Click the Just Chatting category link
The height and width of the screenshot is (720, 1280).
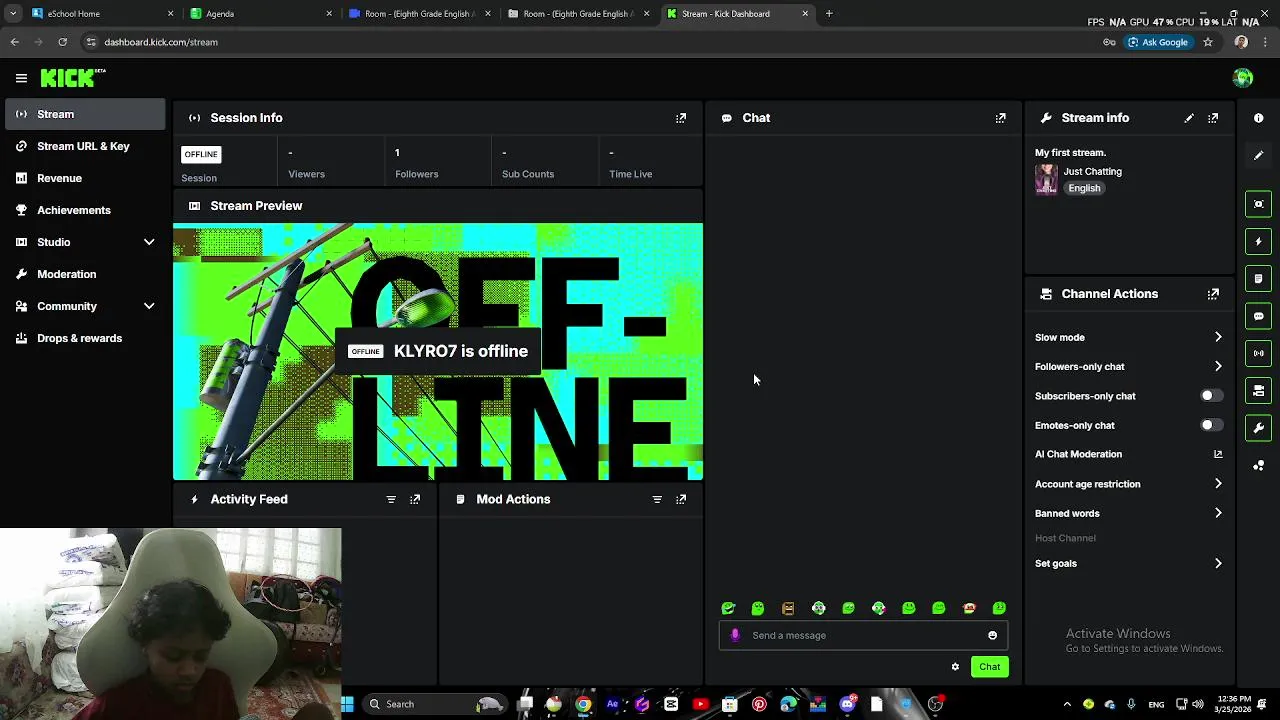coord(1092,171)
